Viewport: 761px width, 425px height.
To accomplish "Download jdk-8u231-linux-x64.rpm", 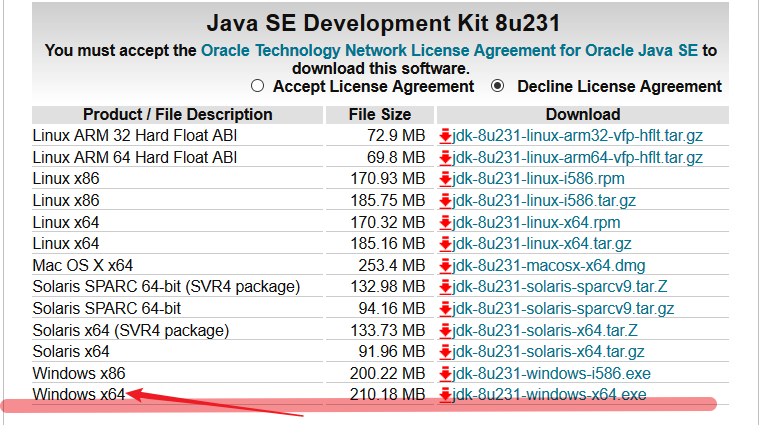I will point(536,223).
